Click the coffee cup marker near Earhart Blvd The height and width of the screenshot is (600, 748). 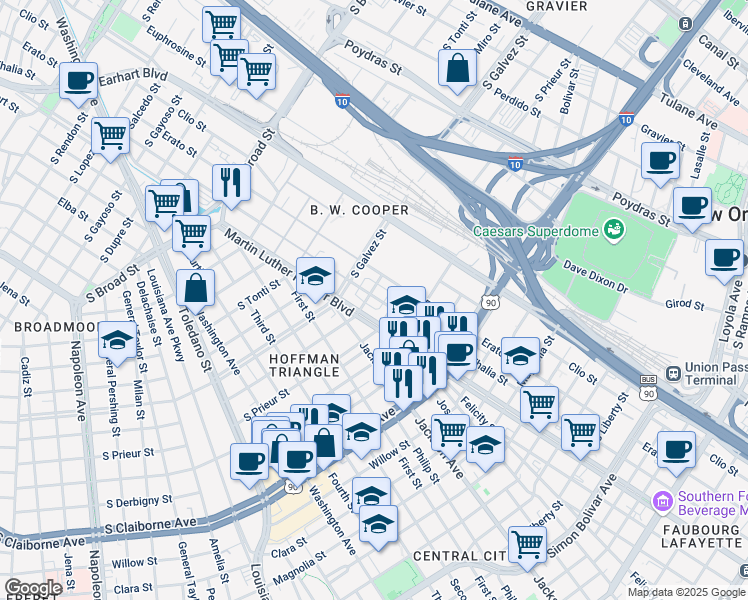tap(79, 82)
